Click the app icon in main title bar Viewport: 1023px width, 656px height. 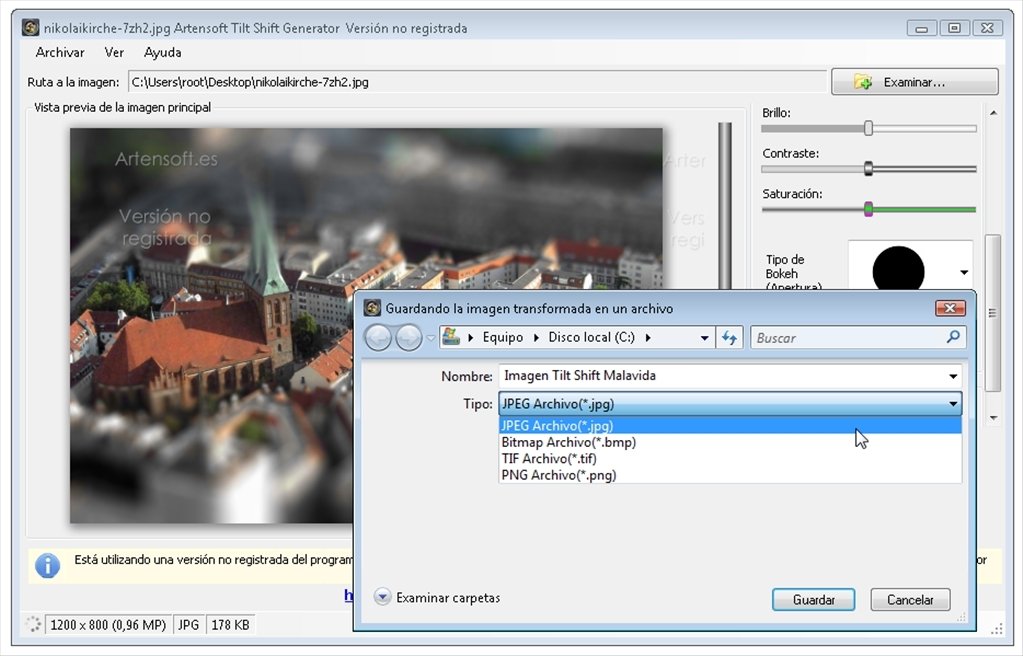click(x=30, y=27)
